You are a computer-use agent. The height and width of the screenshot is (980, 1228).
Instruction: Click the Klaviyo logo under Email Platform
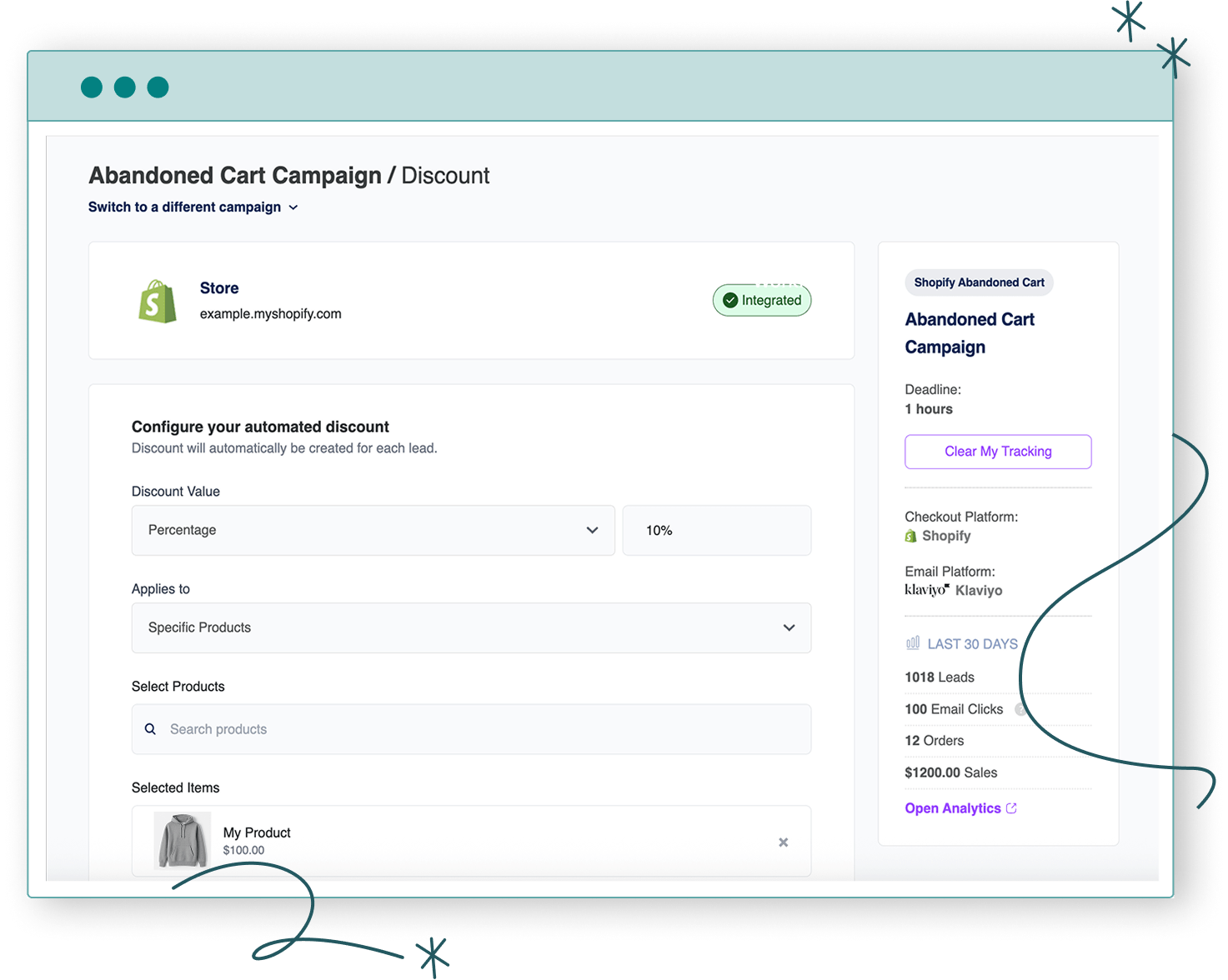[x=926, y=590]
